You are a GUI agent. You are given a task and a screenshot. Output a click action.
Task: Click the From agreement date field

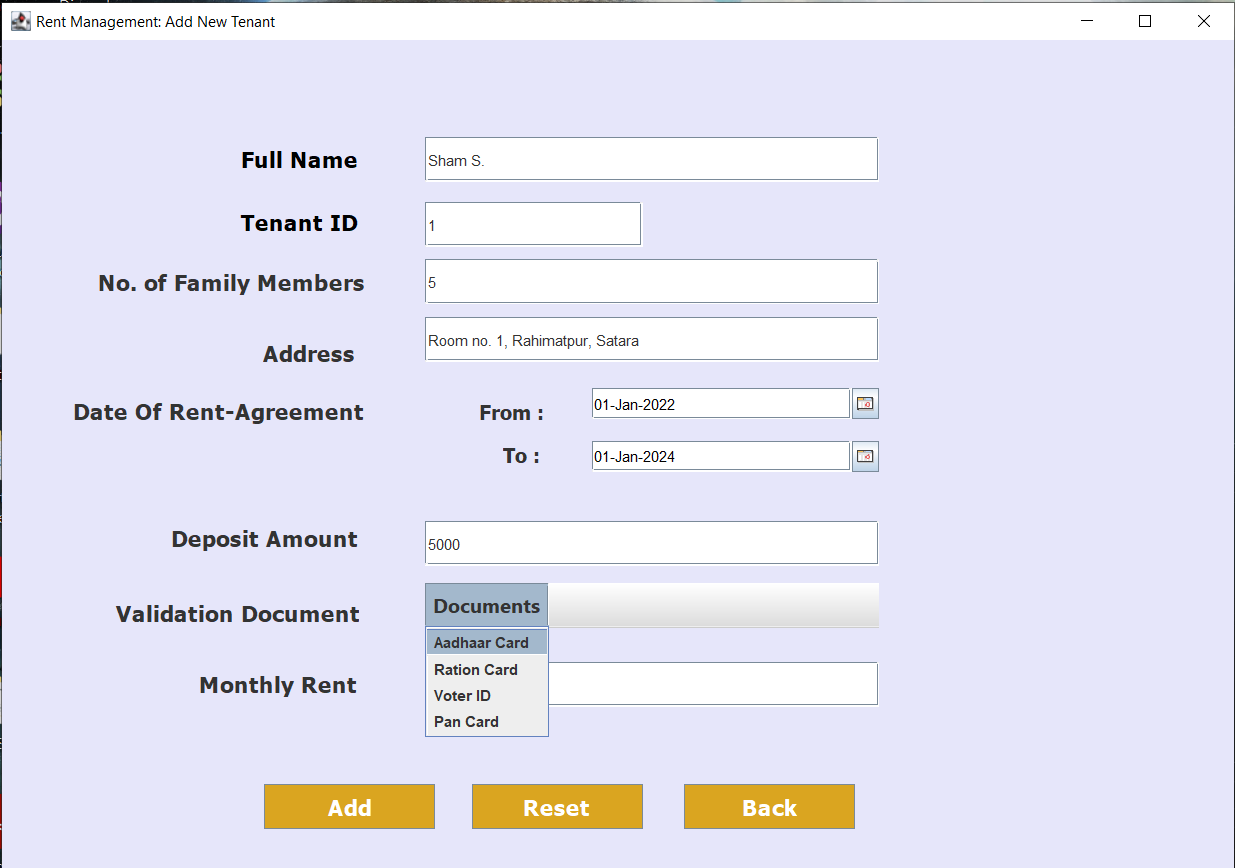(x=720, y=403)
